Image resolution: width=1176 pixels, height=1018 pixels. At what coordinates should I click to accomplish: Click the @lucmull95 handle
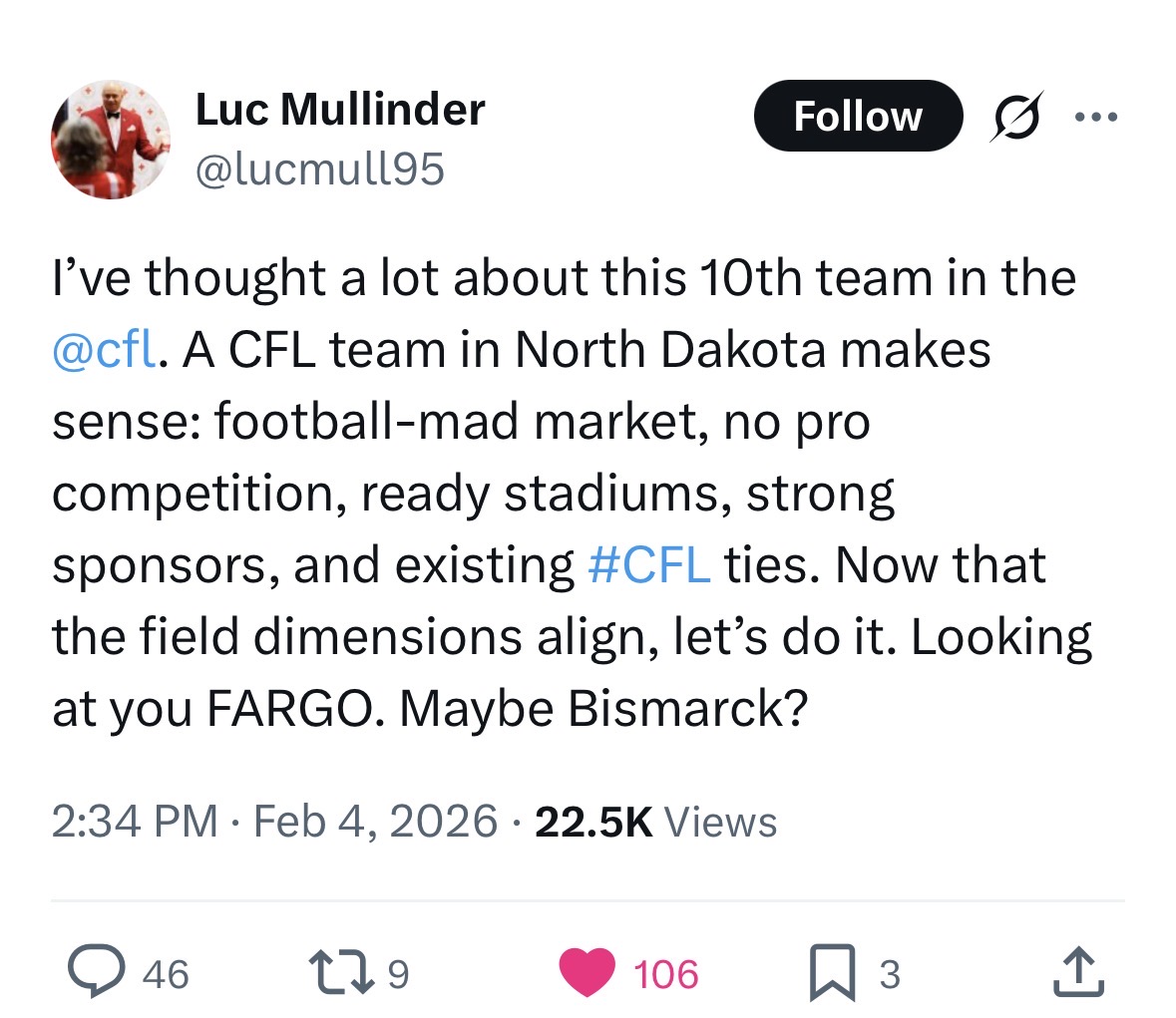click(x=319, y=170)
